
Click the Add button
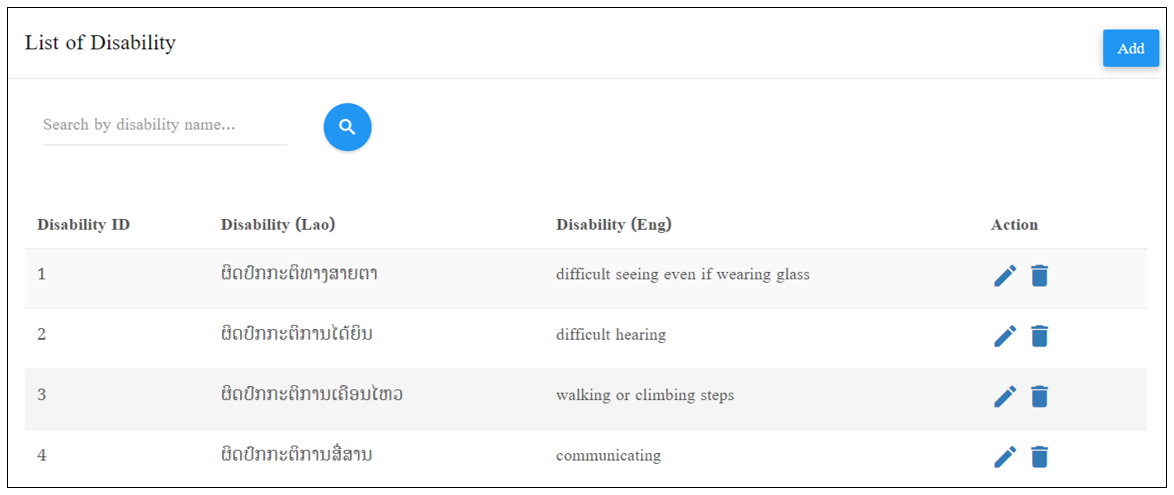[1131, 49]
